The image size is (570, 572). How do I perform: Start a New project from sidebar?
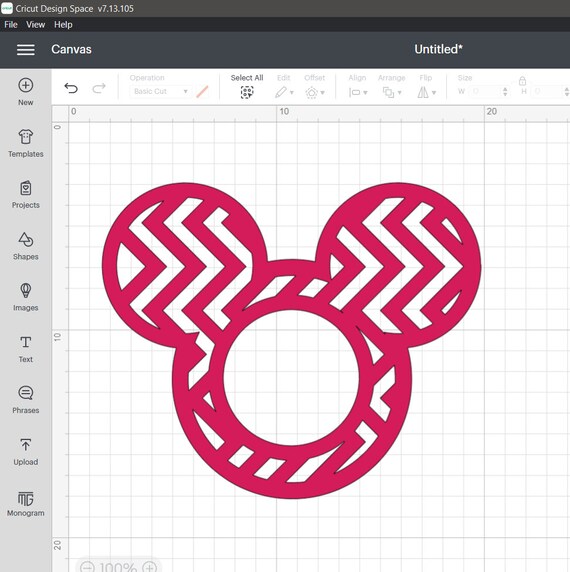pos(26,92)
